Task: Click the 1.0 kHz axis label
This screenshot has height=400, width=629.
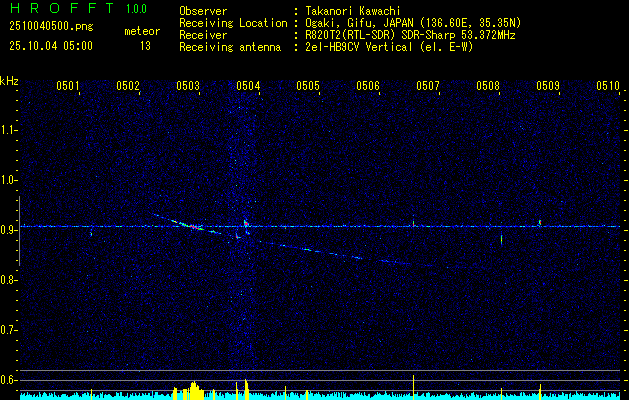Action: (8, 181)
